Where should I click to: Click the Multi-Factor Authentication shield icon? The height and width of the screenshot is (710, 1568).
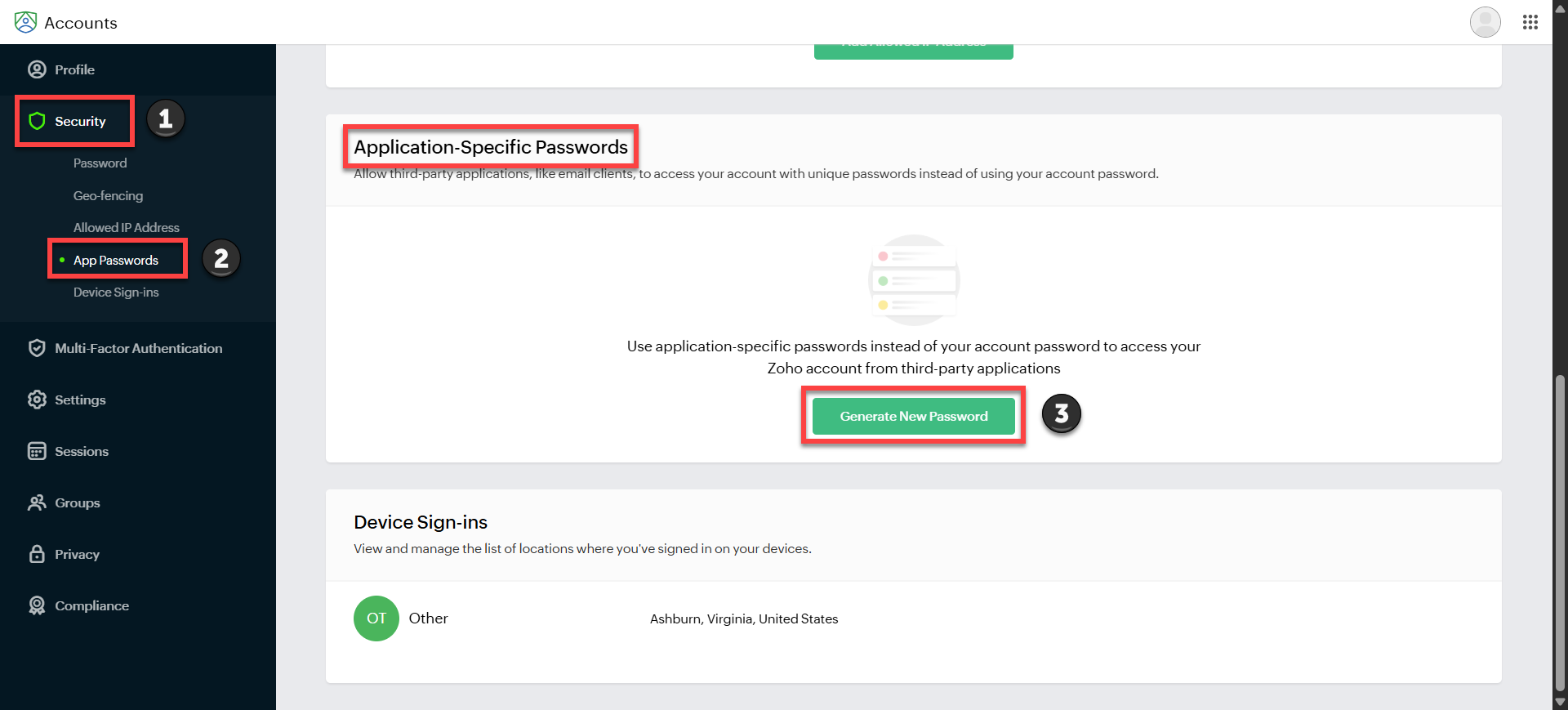37,348
